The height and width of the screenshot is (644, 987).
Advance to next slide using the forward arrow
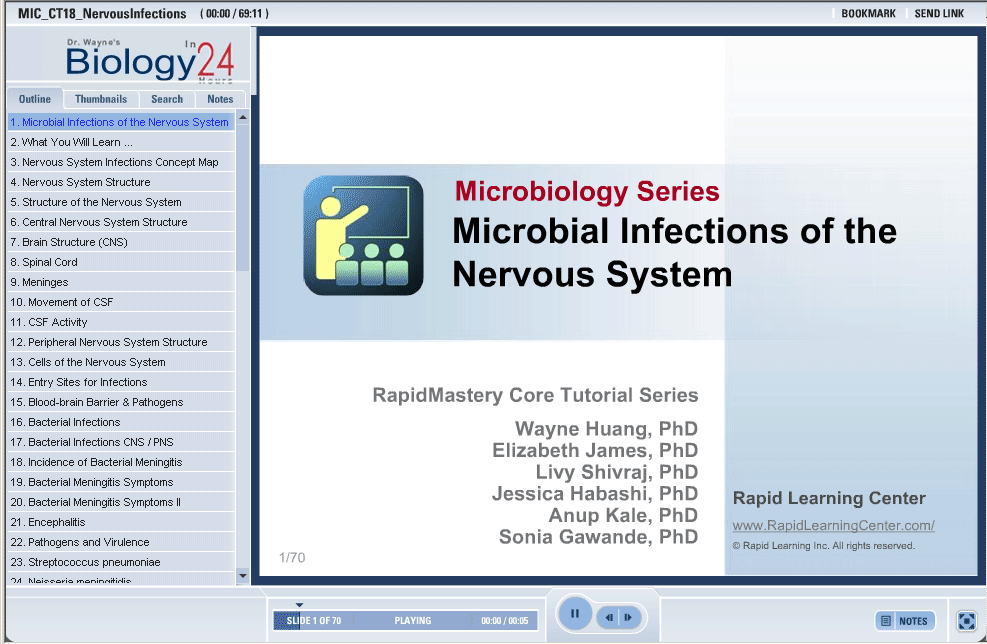(x=628, y=618)
